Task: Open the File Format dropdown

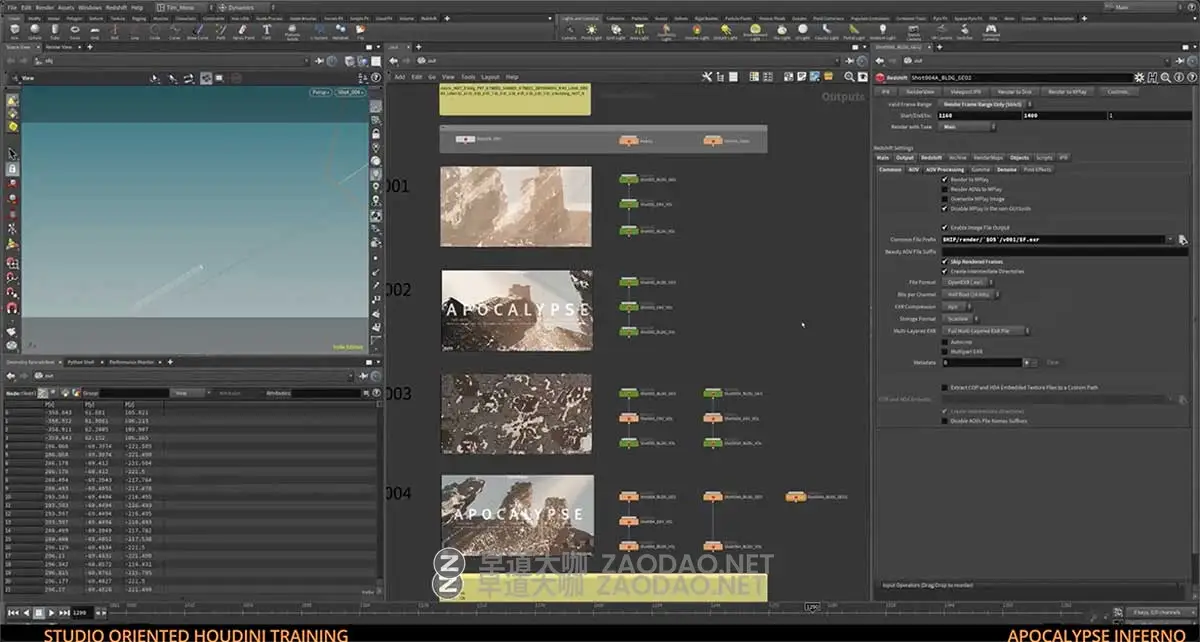Action: click(x=963, y=283)
